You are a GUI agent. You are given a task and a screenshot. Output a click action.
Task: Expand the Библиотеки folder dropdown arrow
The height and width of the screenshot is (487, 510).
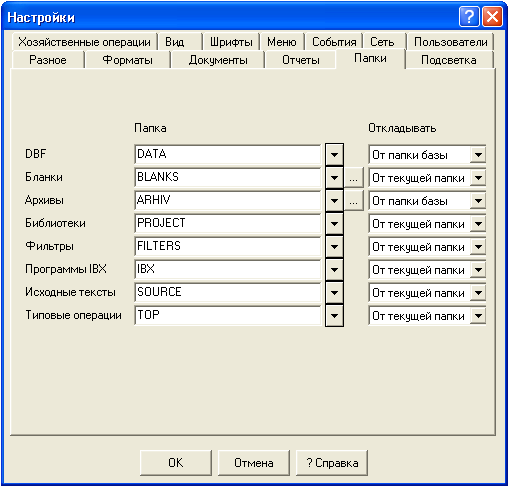pyautogui.click(x=334, y=224)
